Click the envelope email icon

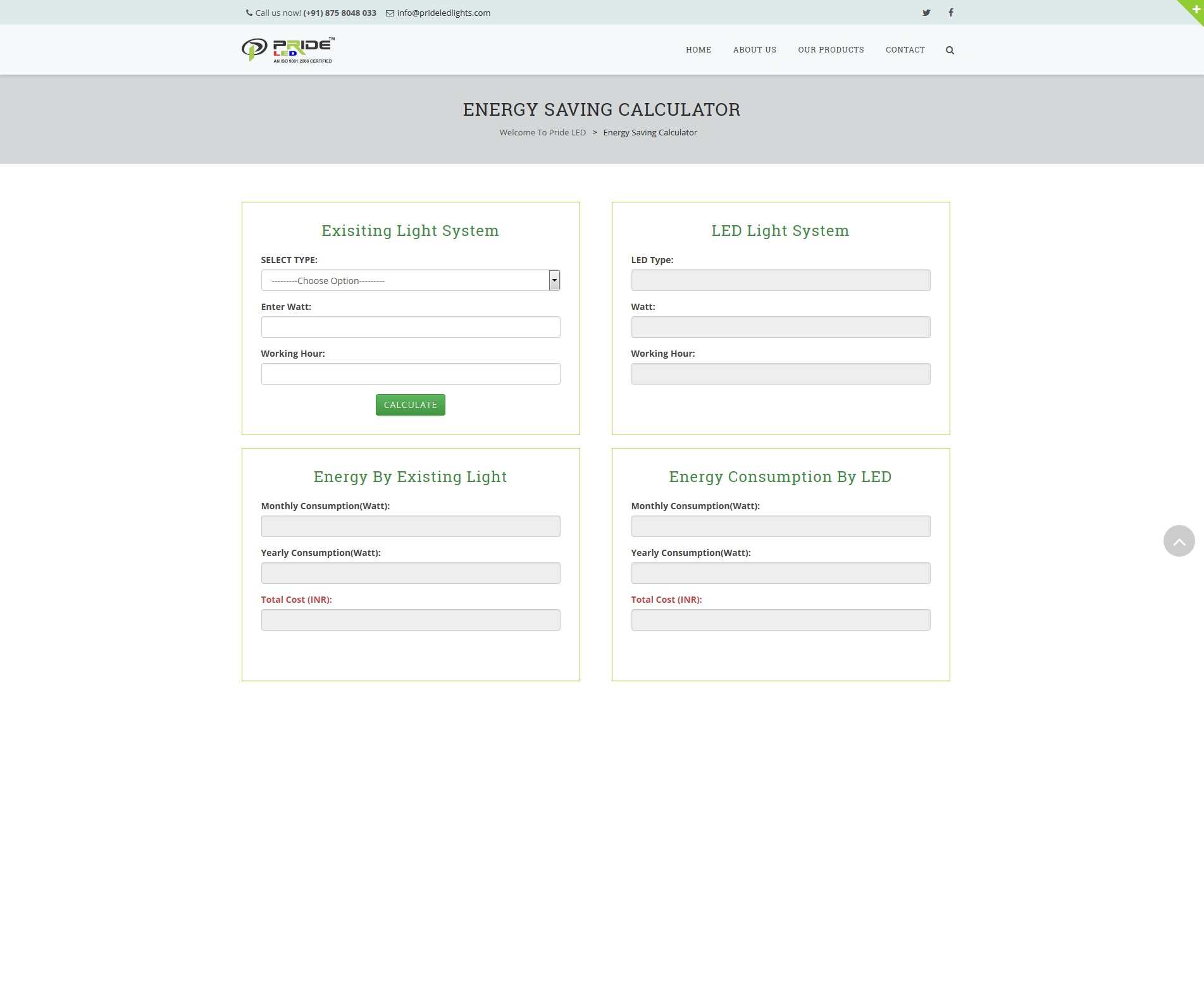click(390, 13)
